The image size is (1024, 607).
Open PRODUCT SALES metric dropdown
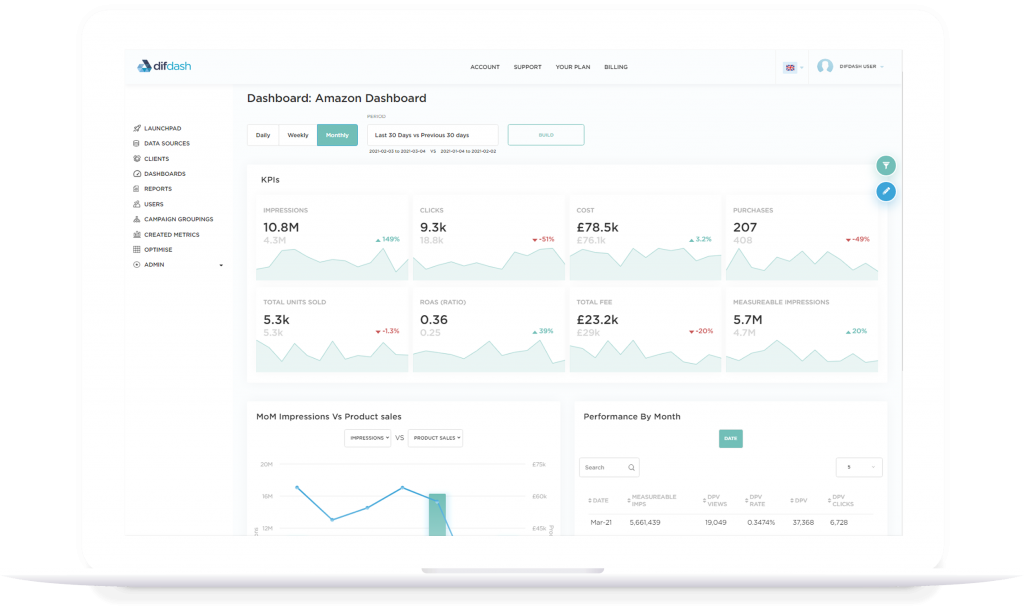(436, 438)
